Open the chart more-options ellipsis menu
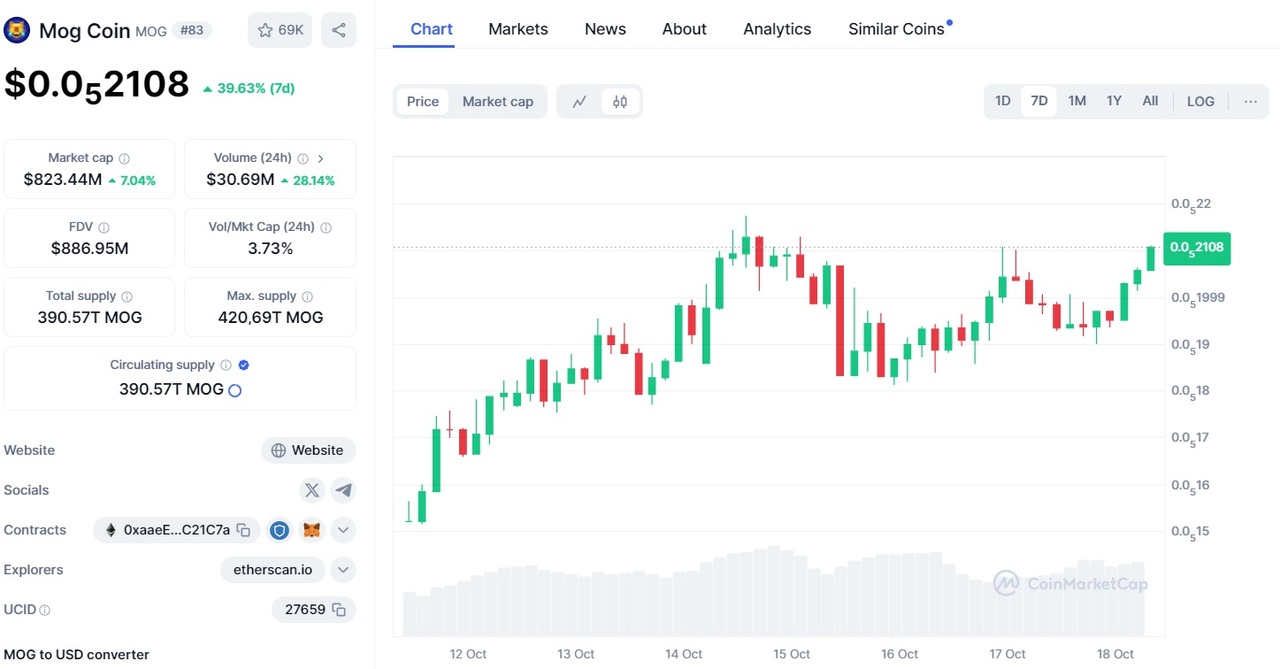 click(x=1250, y=101)
